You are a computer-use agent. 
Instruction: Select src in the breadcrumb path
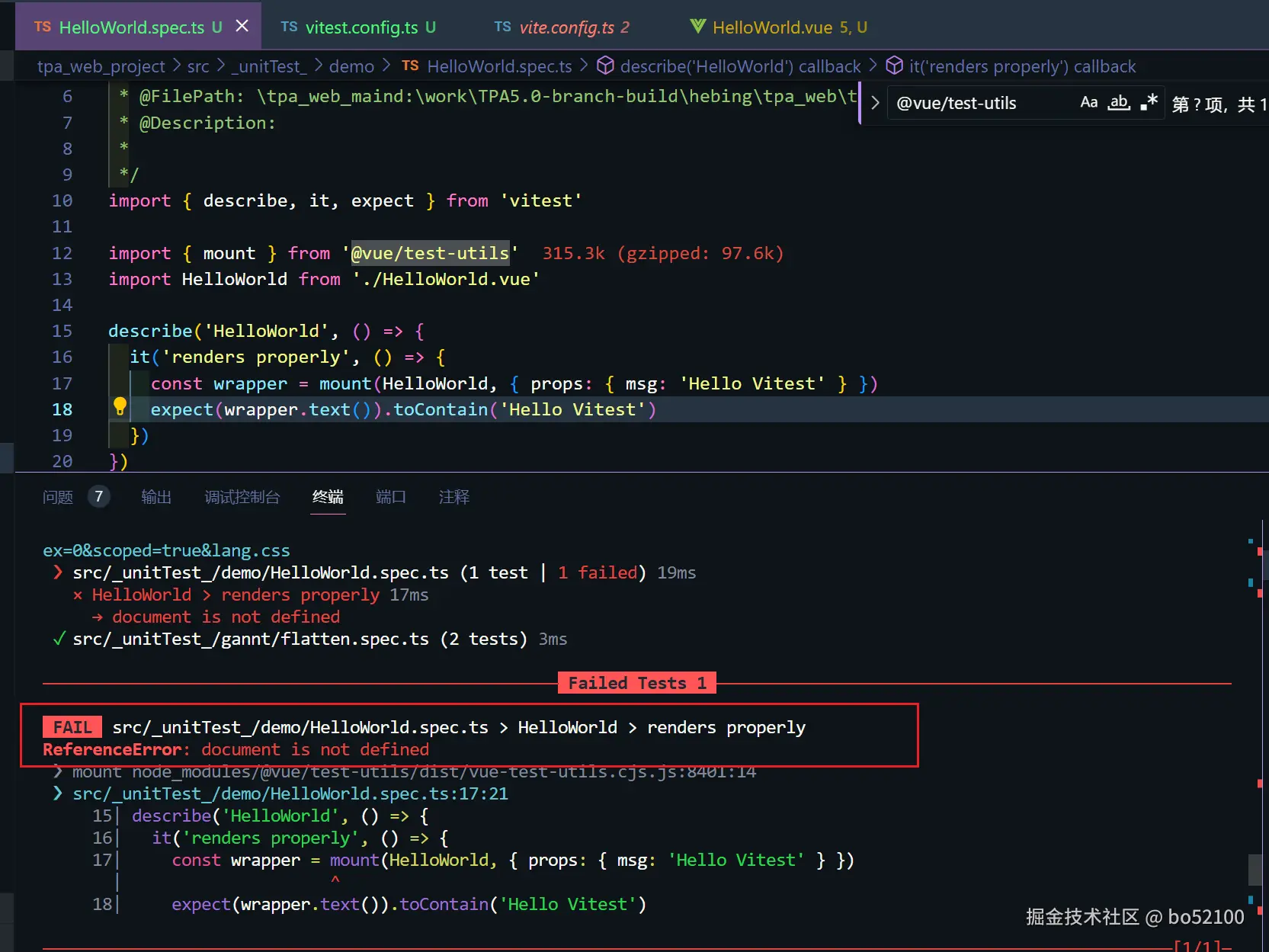pyautogui.click(x=198, y=66)
